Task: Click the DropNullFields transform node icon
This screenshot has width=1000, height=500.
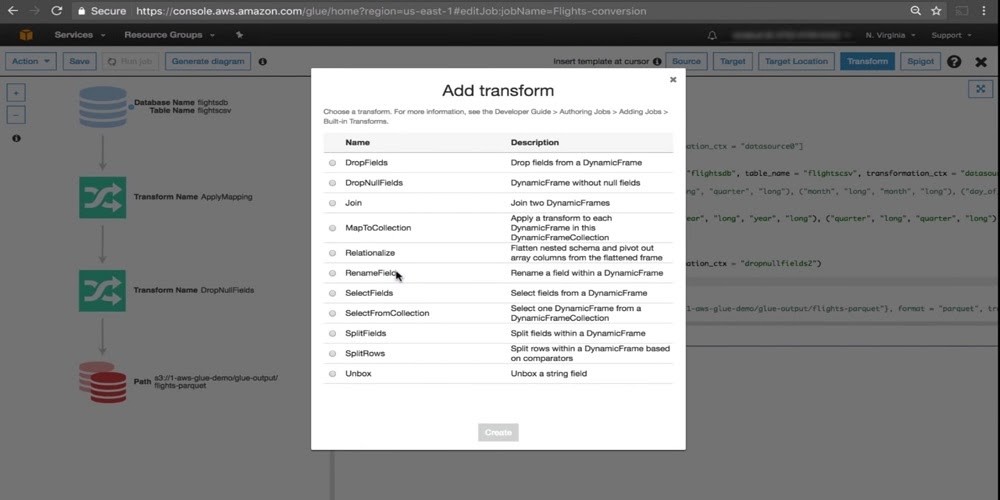Action: (102, 290)
